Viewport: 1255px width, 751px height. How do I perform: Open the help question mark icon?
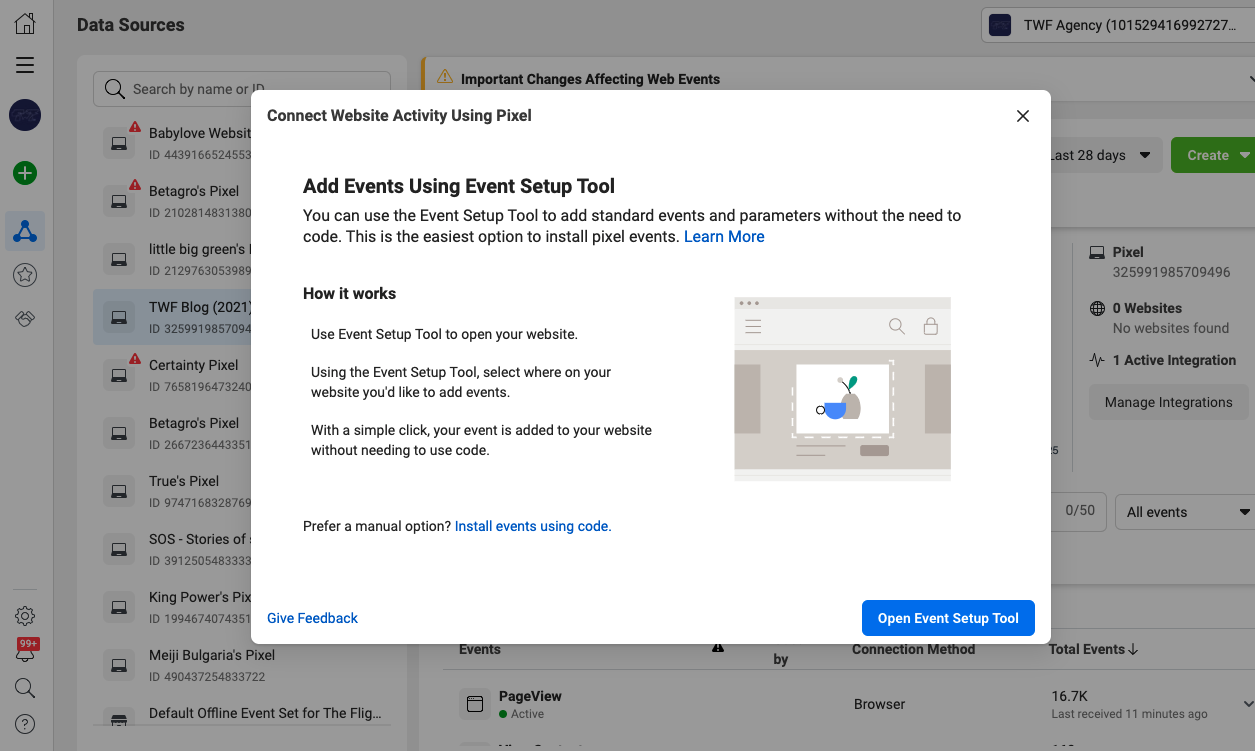[x=25, y=724]
